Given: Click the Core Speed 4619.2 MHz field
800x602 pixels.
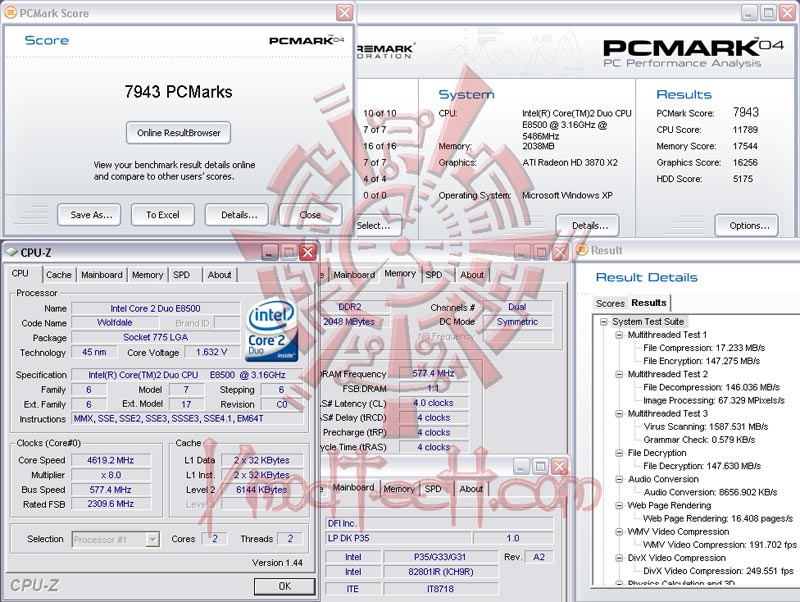Looking at the screenshot, I should [111, 460].
